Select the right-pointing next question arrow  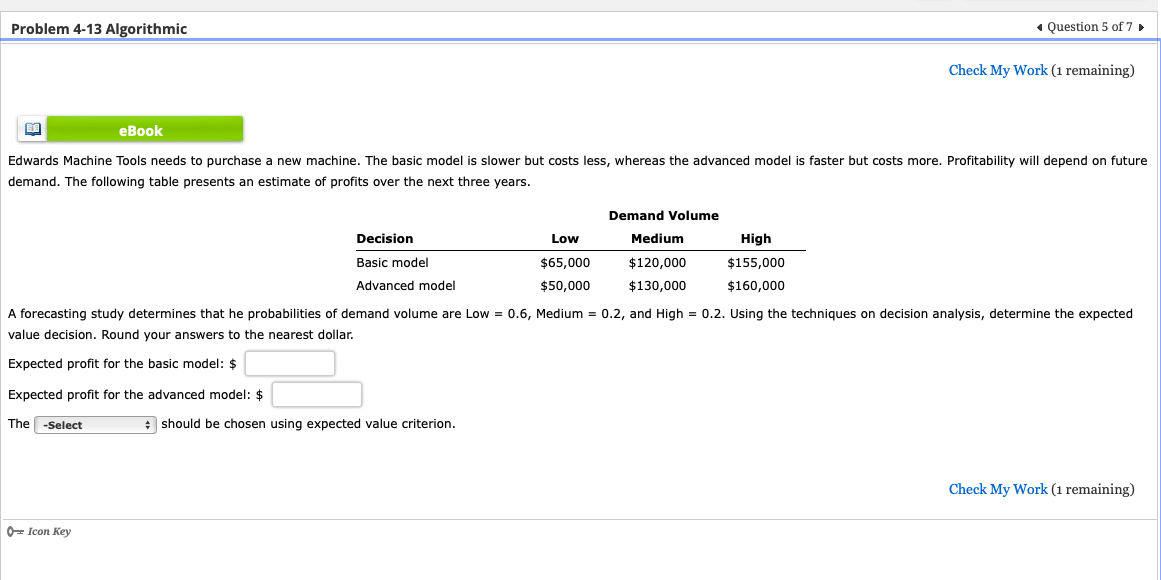pos(1140,27)
